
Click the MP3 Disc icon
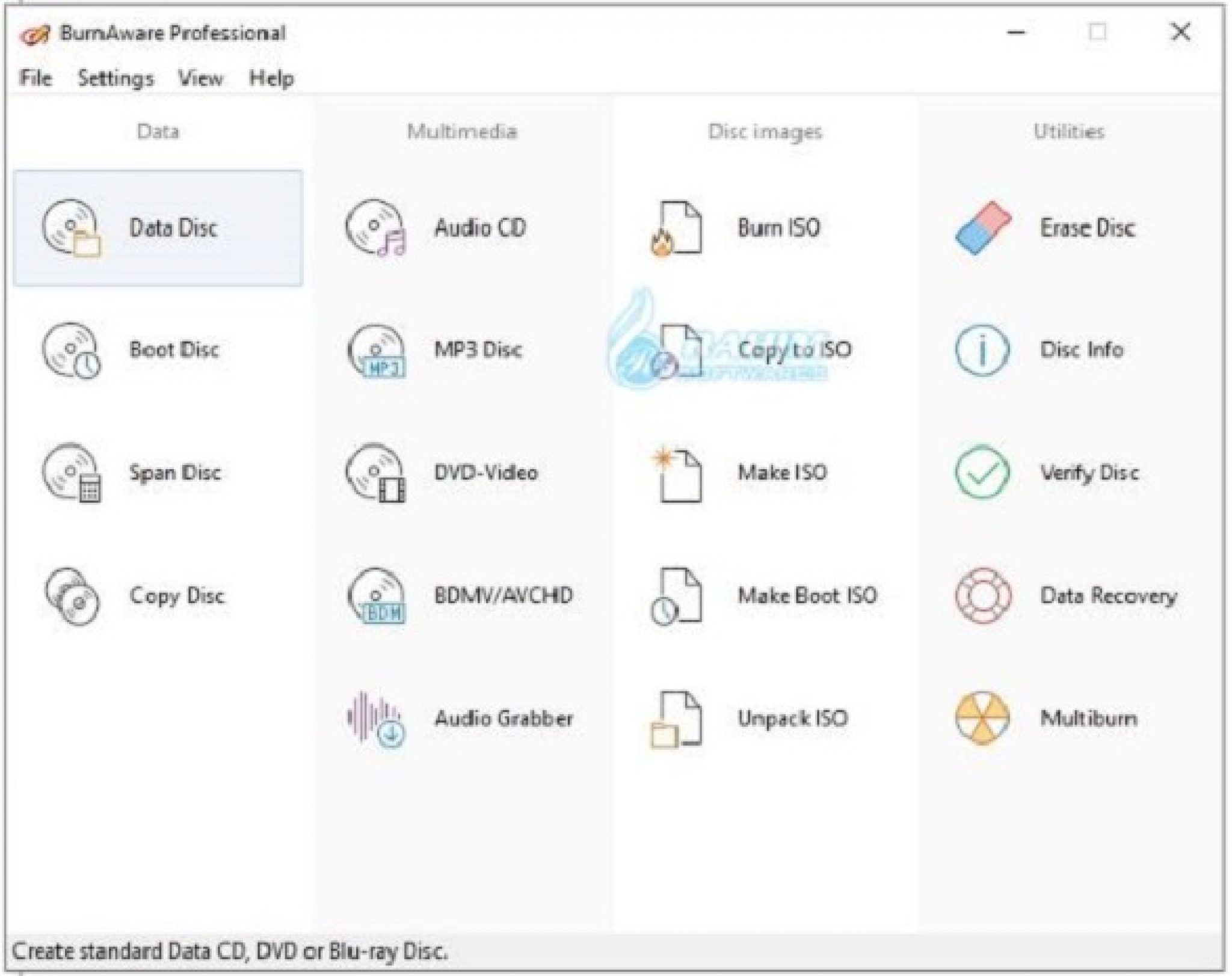point(375,351)
